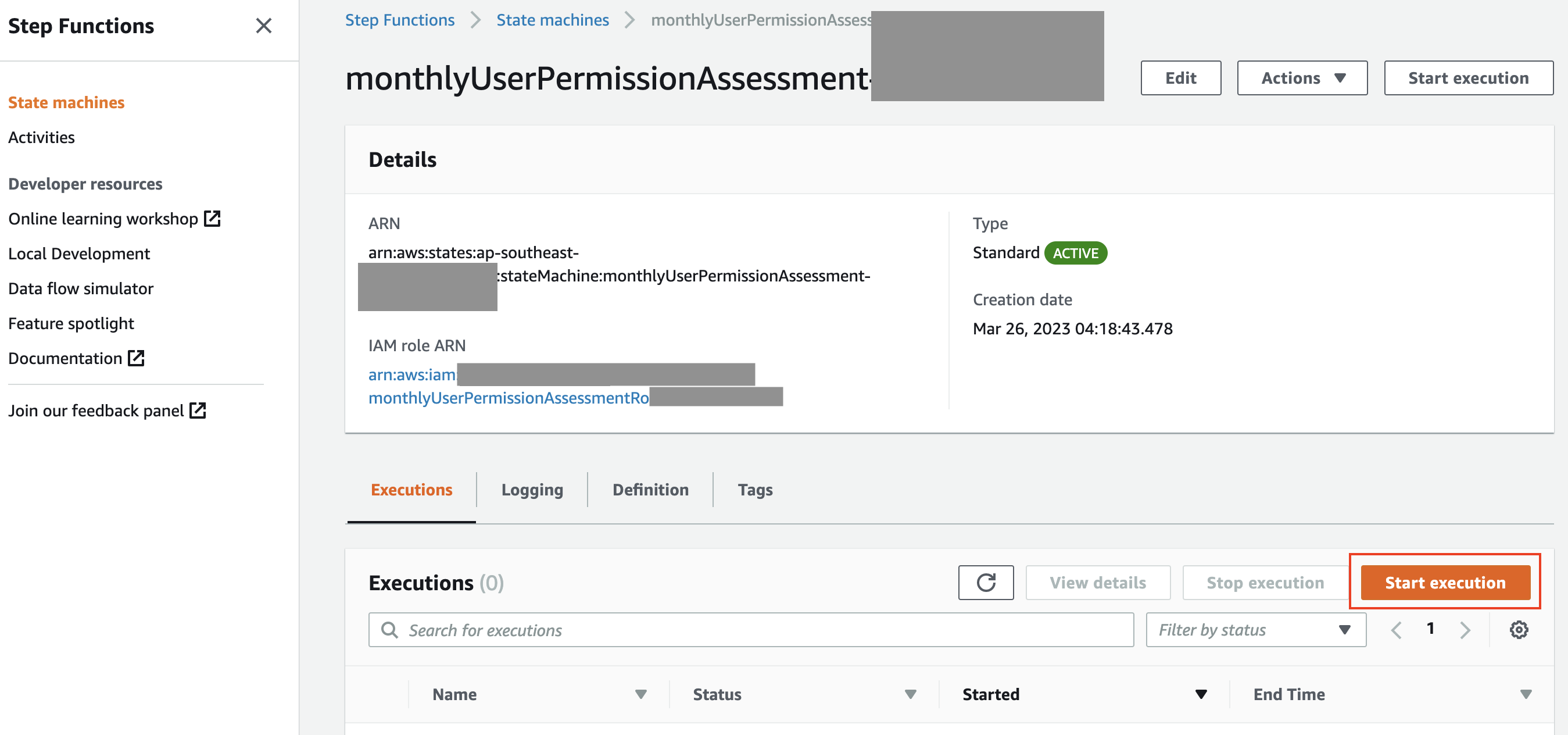Sort by Status column arrow
1568x735 pixels.
pyautogui.click(x=910, y=694)
